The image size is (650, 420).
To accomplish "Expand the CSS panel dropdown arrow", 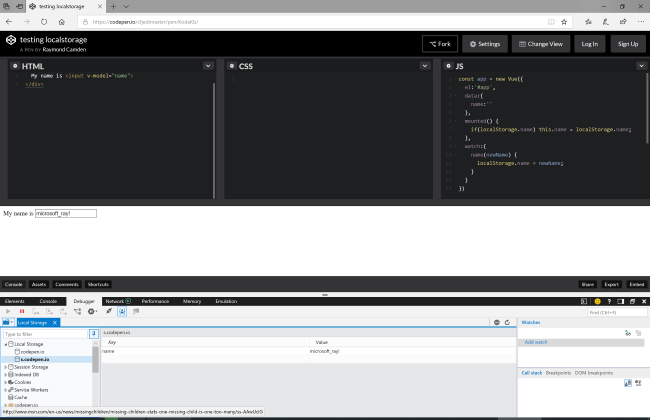I will point(425,66).
